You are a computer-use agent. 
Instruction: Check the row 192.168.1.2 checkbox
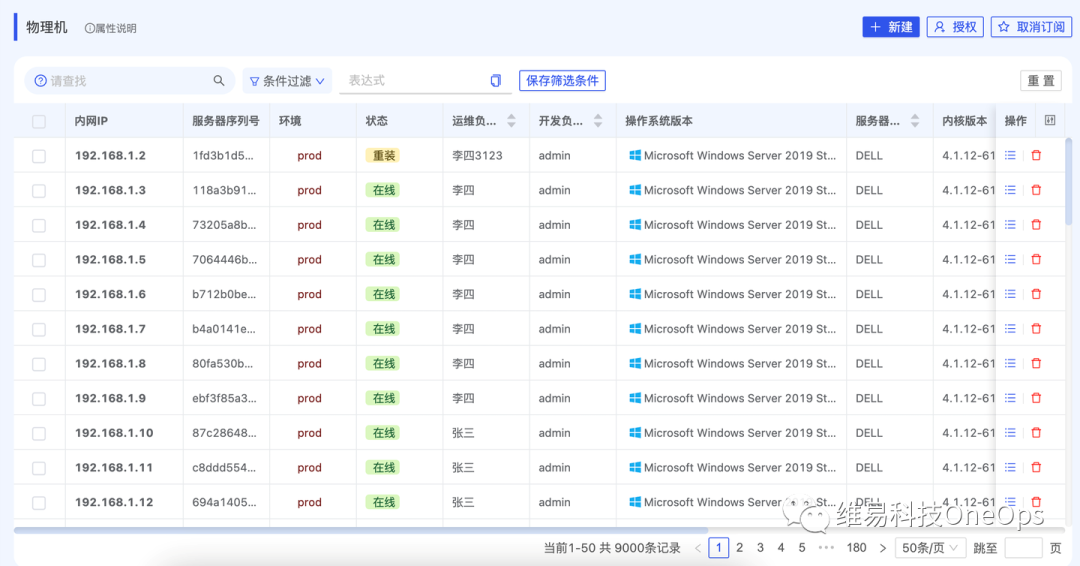(39, 156)
